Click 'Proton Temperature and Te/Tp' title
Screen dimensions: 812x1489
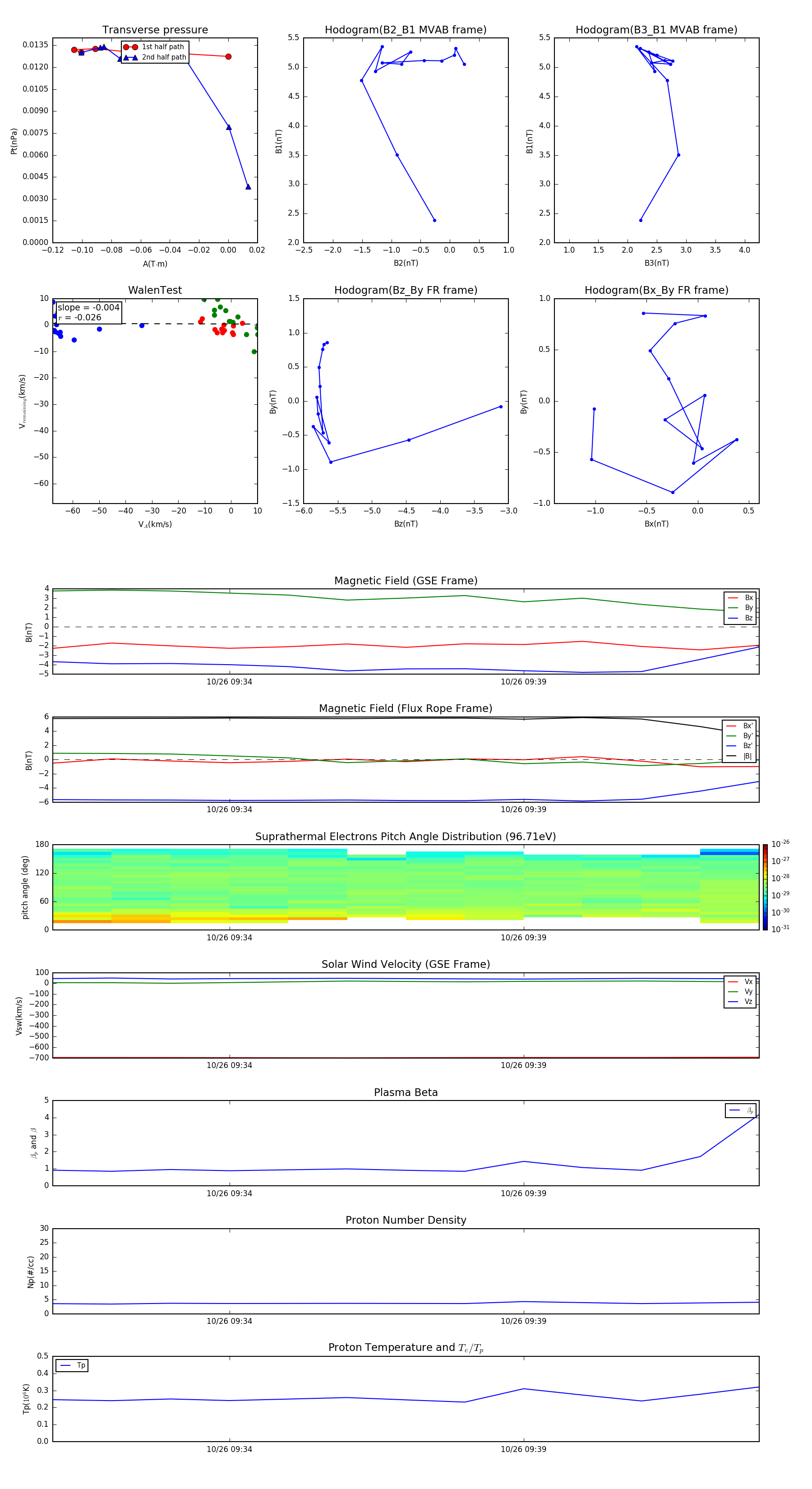pyautogui.click(x=406, y=1348)
